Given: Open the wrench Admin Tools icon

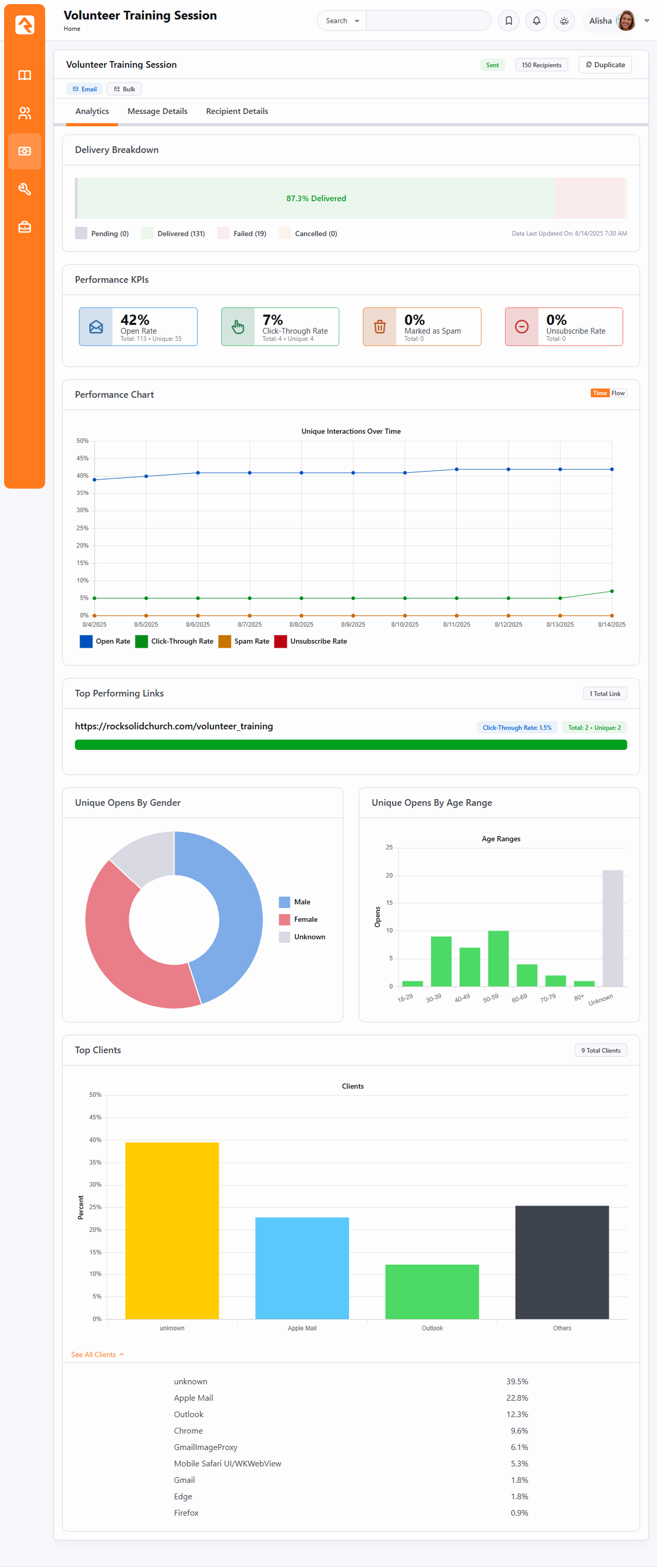Looking at the screenshot, I should click(24, 189).
